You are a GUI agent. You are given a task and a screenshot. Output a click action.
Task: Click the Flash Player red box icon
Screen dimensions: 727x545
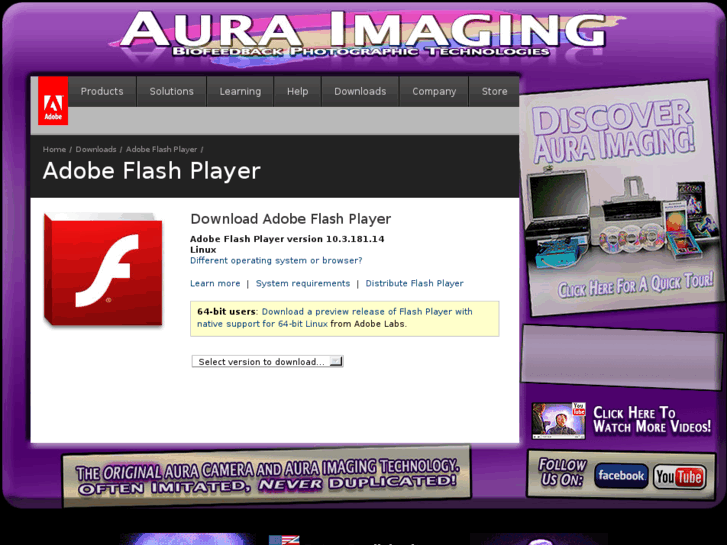(x=103, y=269)
